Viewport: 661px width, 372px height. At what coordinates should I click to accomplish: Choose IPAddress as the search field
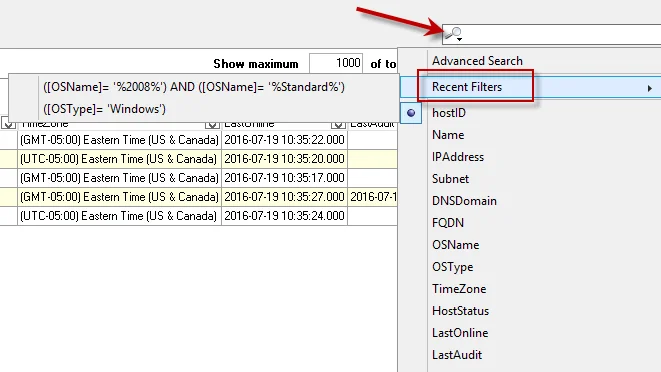[x=458, y=157]
